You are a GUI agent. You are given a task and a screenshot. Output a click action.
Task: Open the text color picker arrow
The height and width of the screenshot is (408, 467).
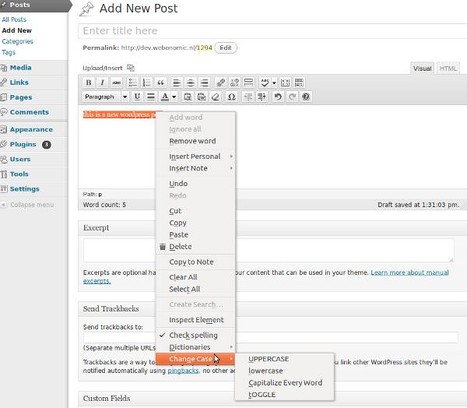point(174,97)
